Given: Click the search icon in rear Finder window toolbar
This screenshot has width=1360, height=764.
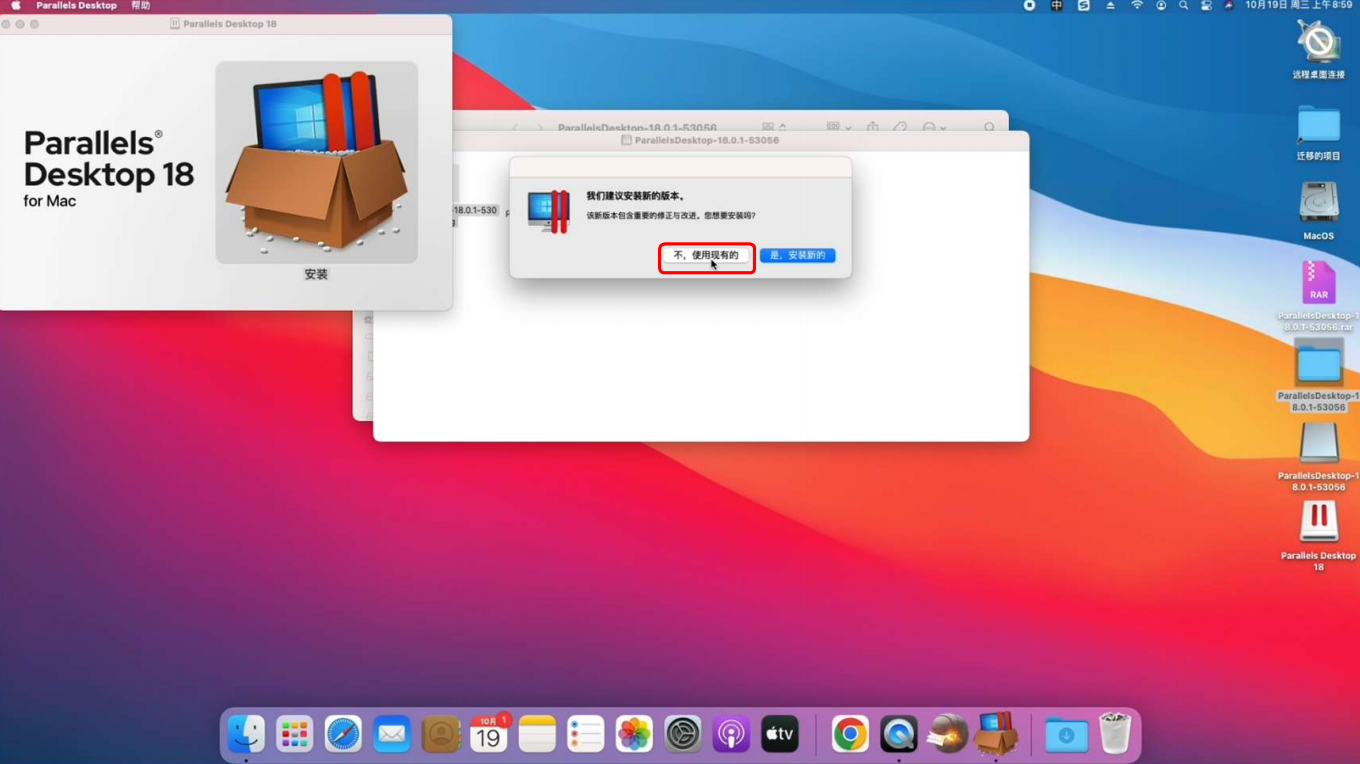Looking at the screenshot, I should pyautogui.click(x=989, y=128).
